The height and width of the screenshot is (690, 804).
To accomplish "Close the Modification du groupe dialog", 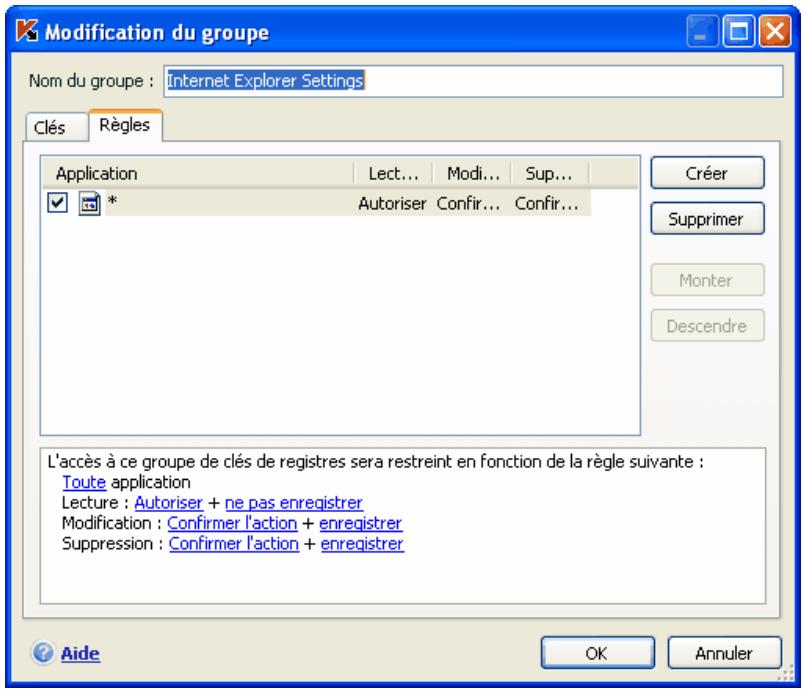I will (775, 31).
